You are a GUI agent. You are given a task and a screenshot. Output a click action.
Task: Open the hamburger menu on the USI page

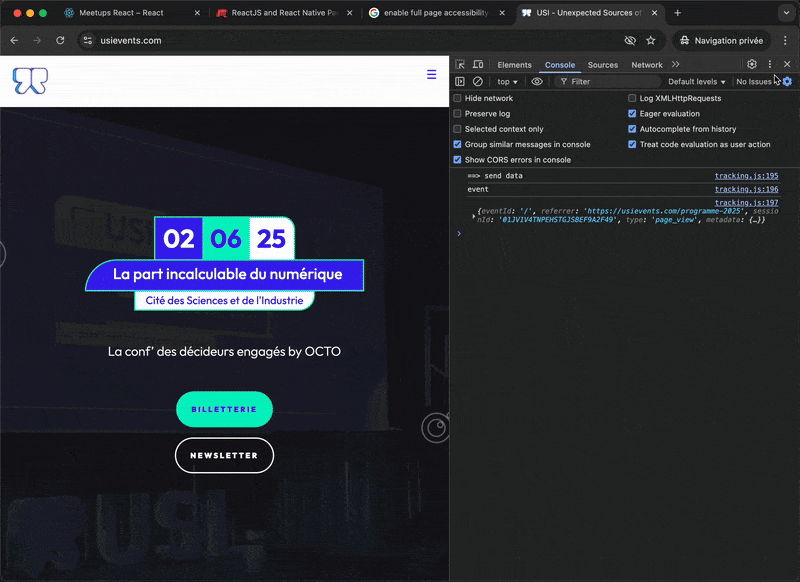(x=431, y=74)
